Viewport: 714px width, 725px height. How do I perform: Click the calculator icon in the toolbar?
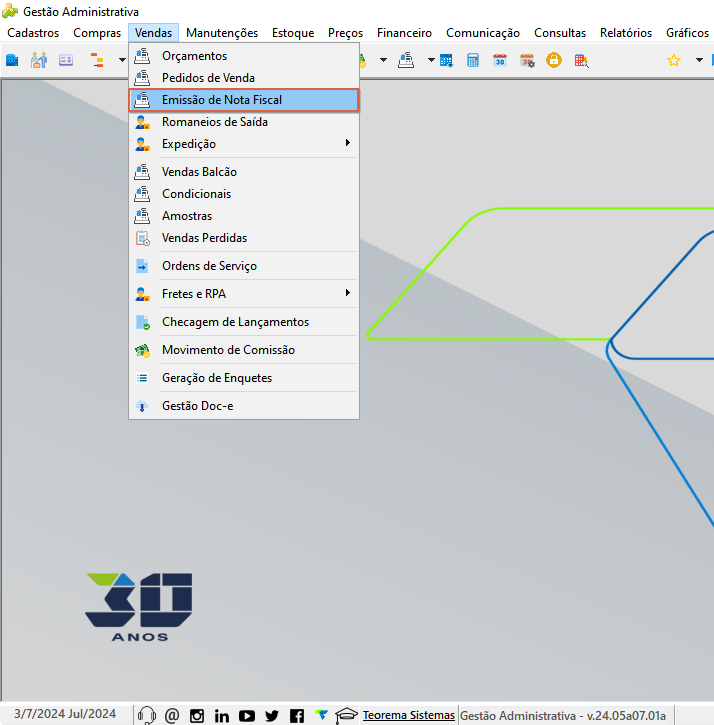pyautogui.click(x=473, y=60)
